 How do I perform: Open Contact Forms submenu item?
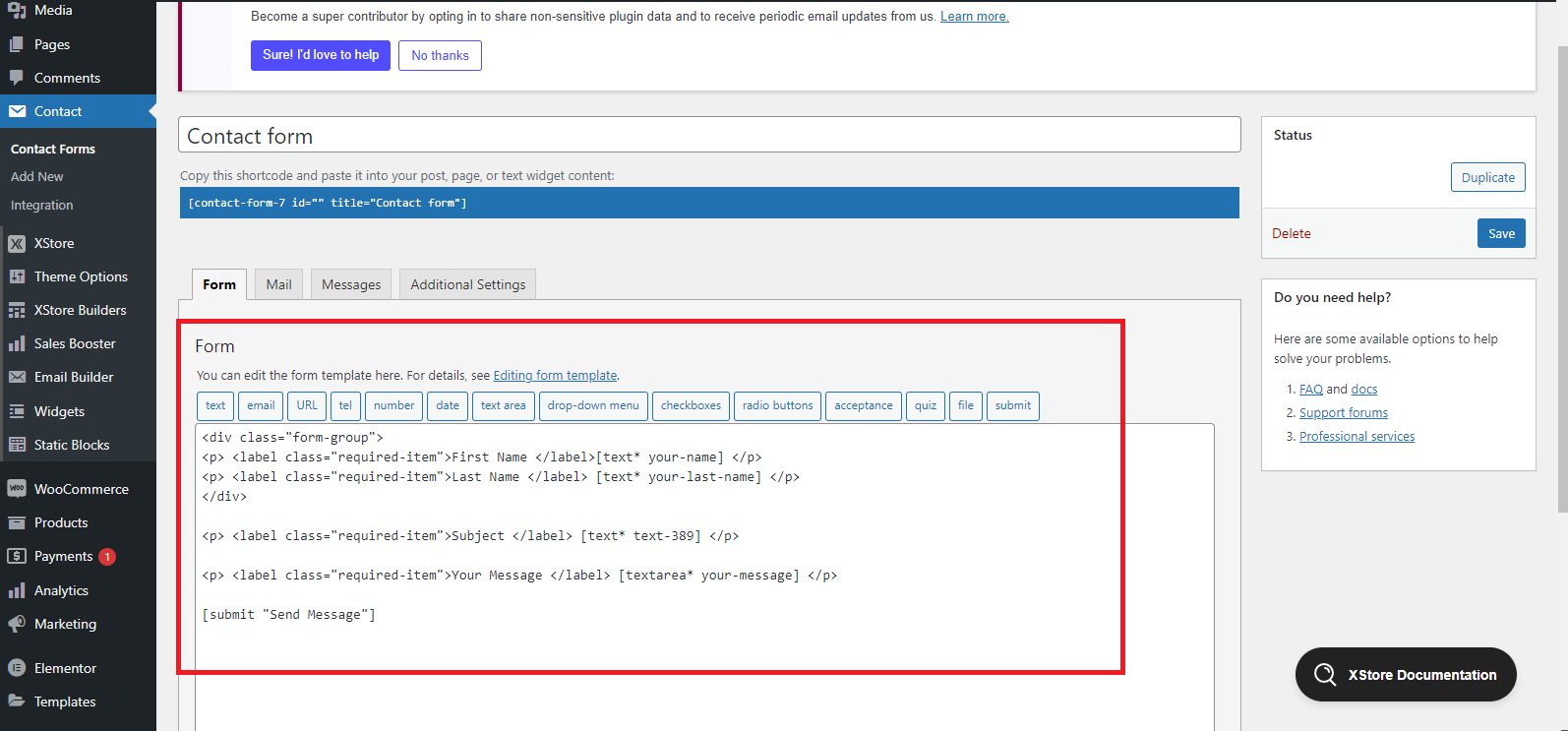(53, 149)
